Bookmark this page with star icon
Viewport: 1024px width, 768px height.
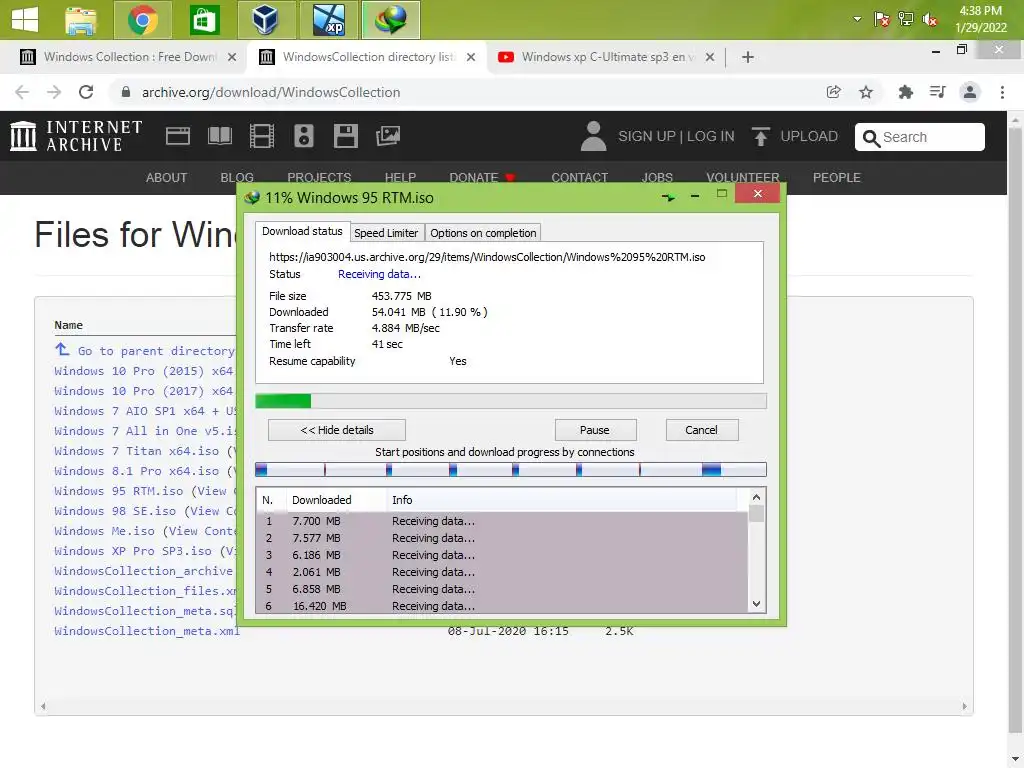[866, 92]
